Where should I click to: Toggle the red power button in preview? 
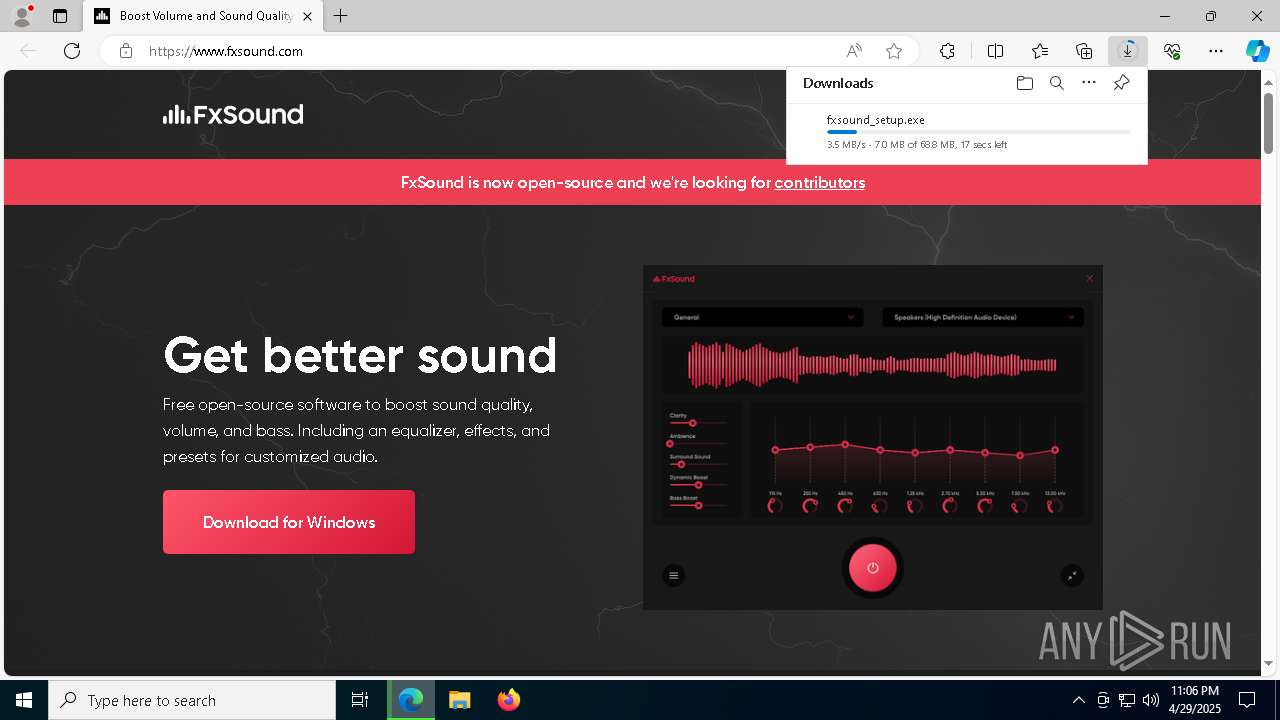[x=872, y=568]
